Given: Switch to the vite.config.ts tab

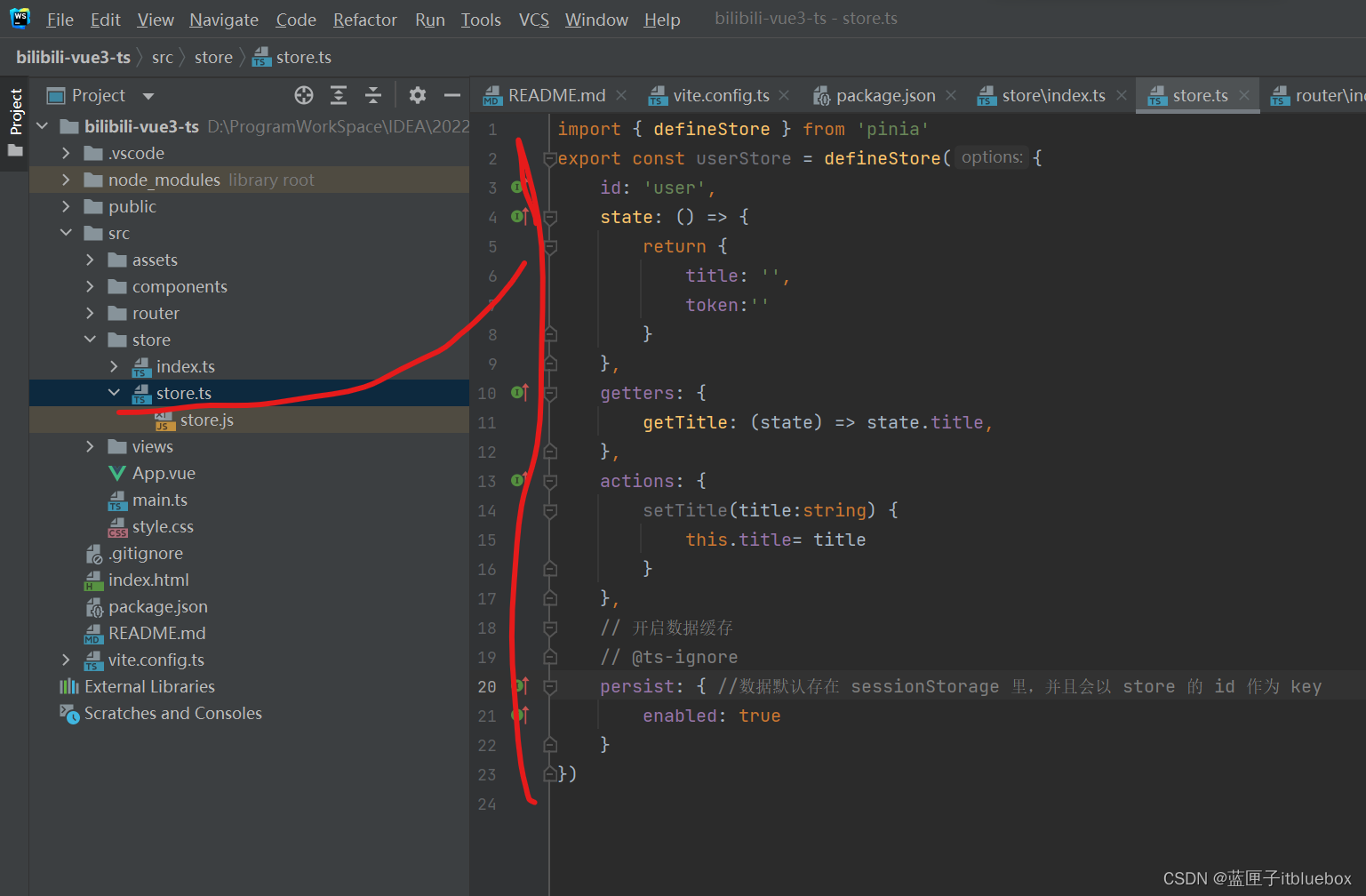Looking at the screenshot, I should point(720,95).
